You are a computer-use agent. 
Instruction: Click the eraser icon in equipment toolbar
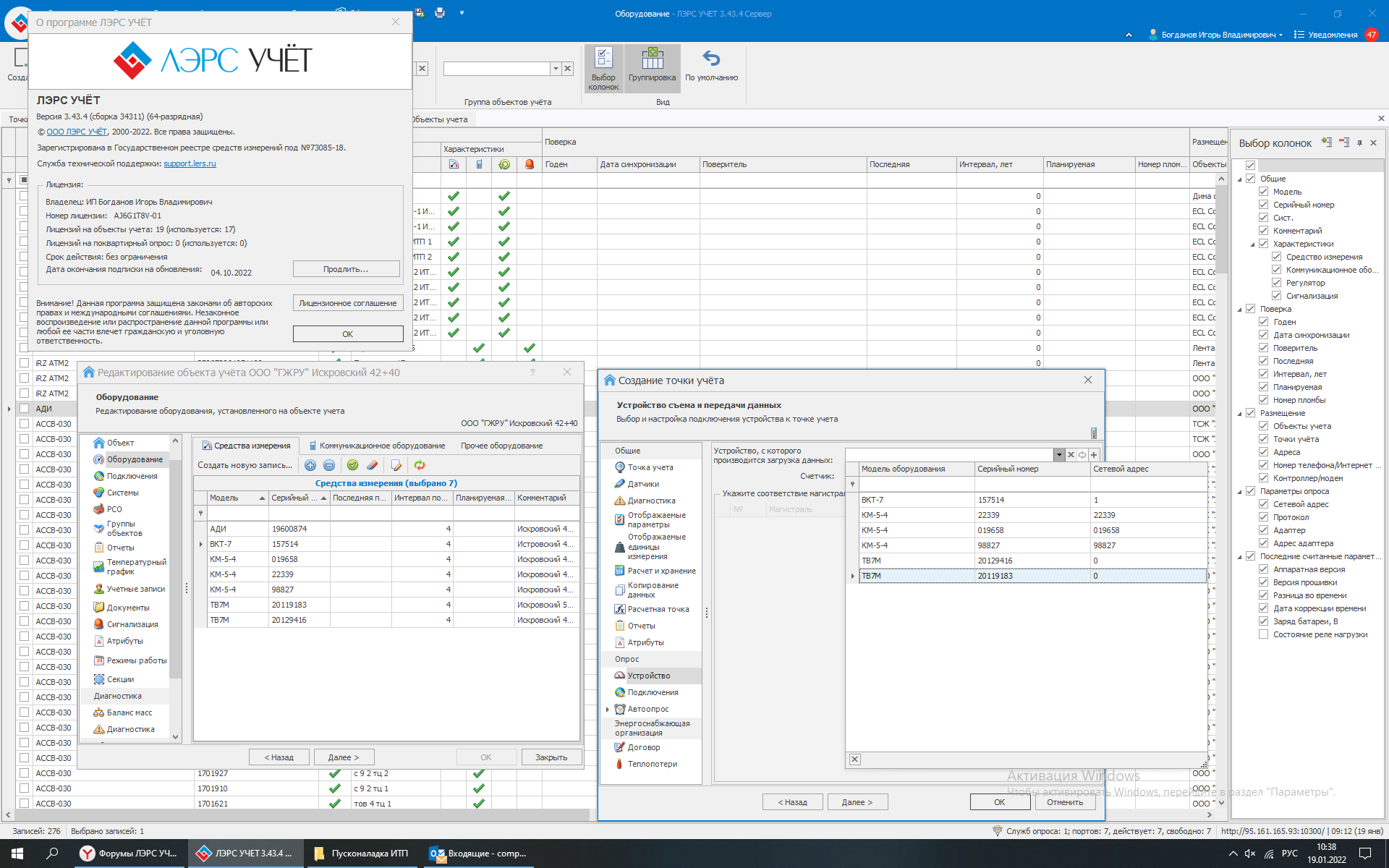click(x=372, y=465)
